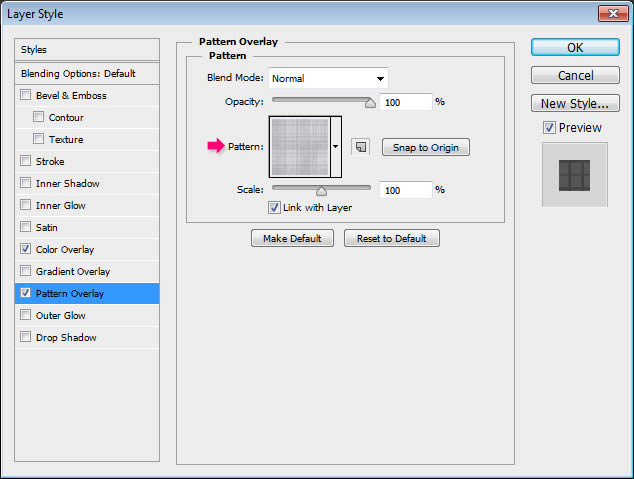Tick the Inner Glow checkbox
Image resolution: width=634 pixels, height=479 pixels.
pyautogui.click(x=25, y=205)
